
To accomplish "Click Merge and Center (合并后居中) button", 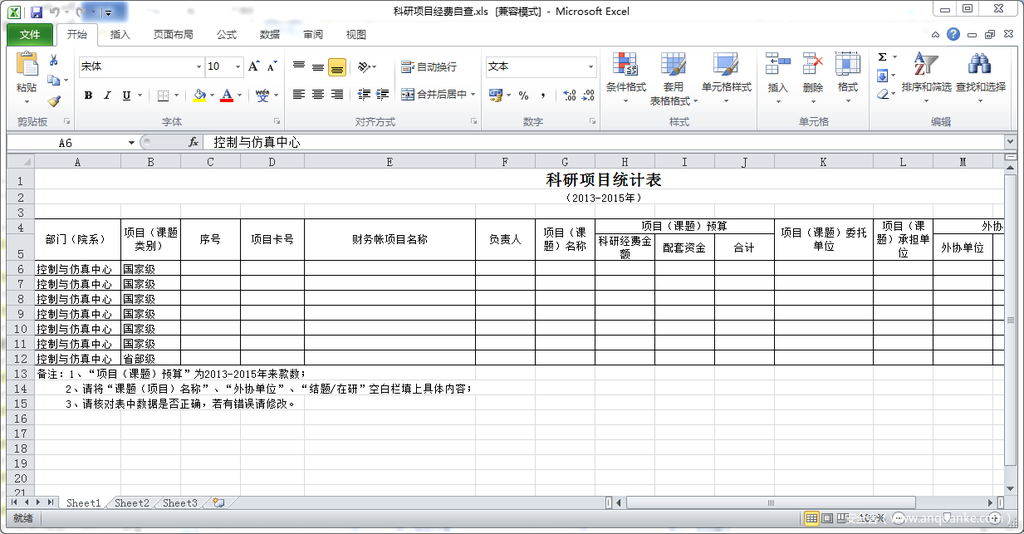I will click(x=434, y=95).
